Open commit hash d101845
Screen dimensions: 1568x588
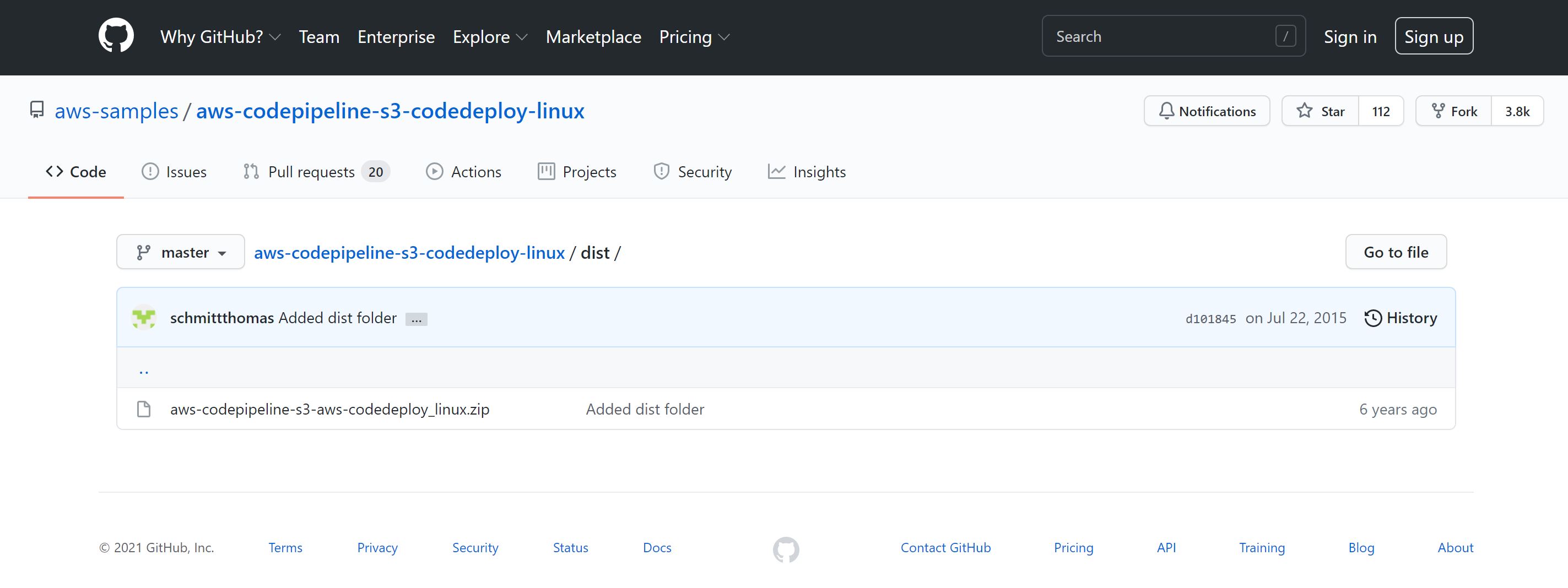tap(1210, 319)
